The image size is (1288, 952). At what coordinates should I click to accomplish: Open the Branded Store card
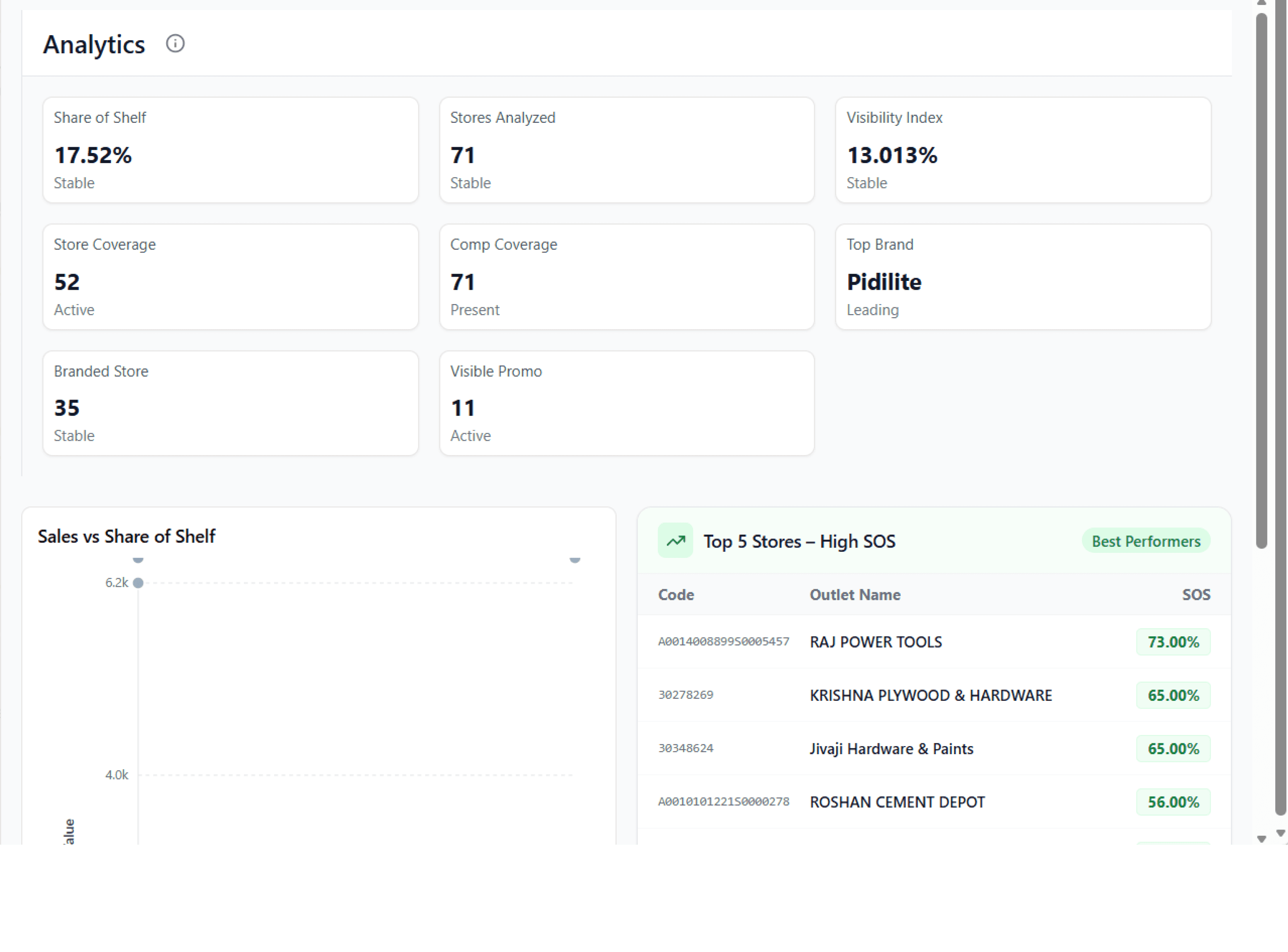click(230, 403)
